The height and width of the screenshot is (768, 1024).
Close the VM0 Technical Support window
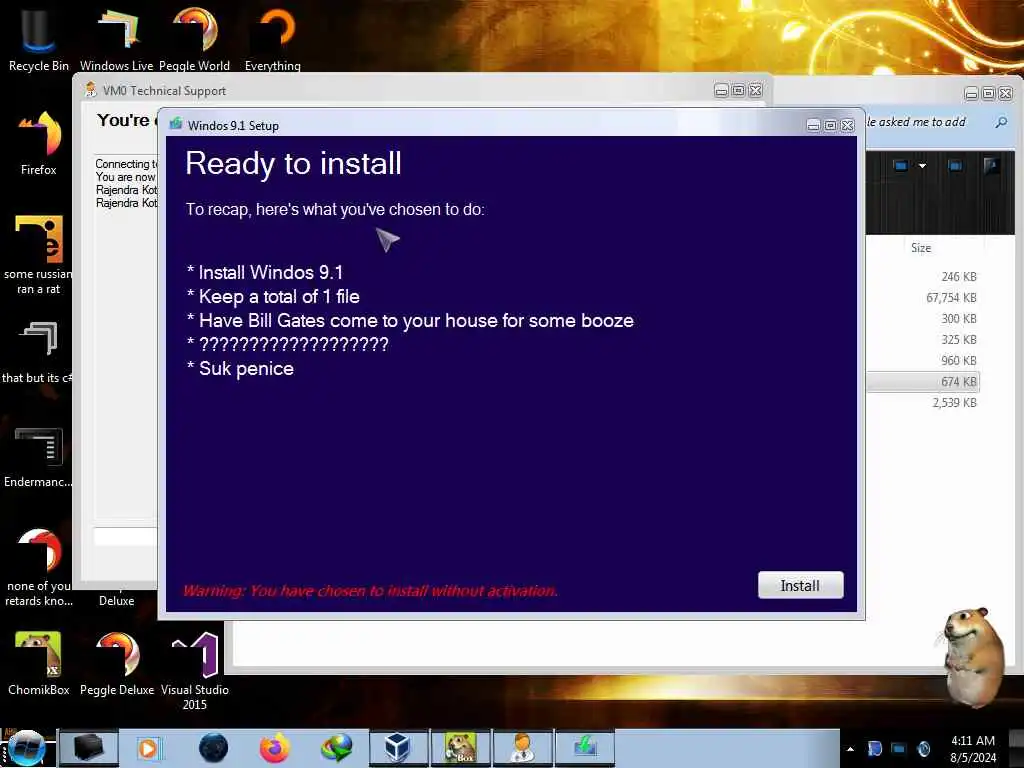(x=756, y=91)
